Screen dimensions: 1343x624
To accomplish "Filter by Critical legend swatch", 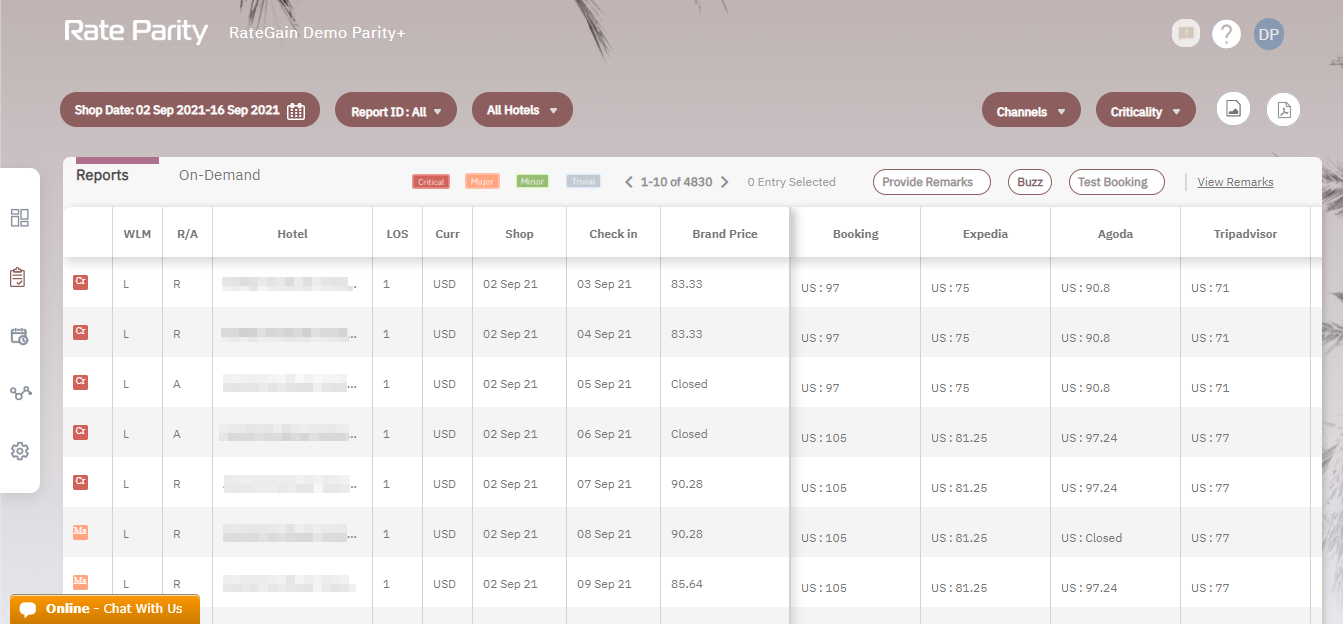I will 431,182.
